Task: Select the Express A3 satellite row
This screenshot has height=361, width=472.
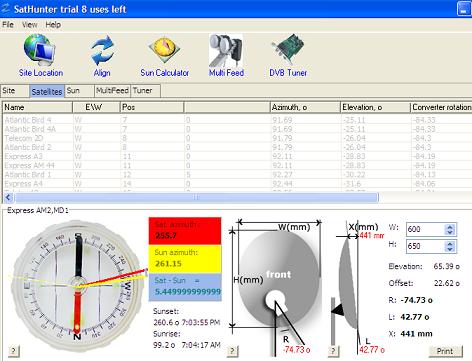Action: pos(237,156)
